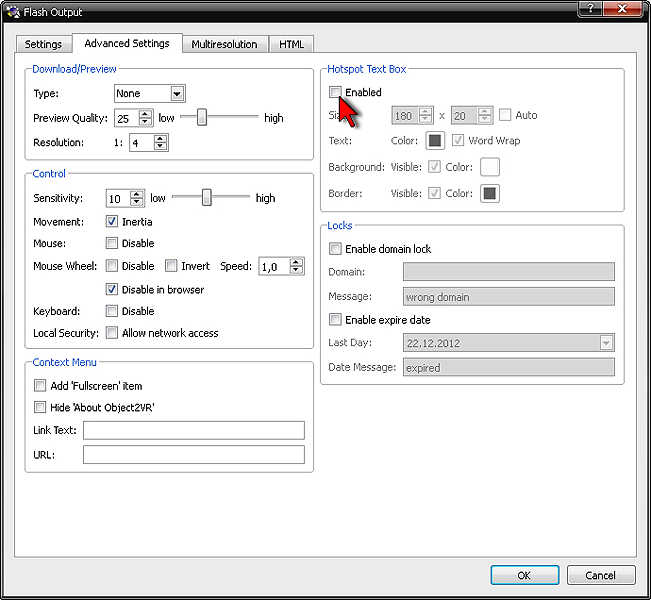Uncheck the Inertia movement checkbox
The image size is (651, 600).
(112, 221)
